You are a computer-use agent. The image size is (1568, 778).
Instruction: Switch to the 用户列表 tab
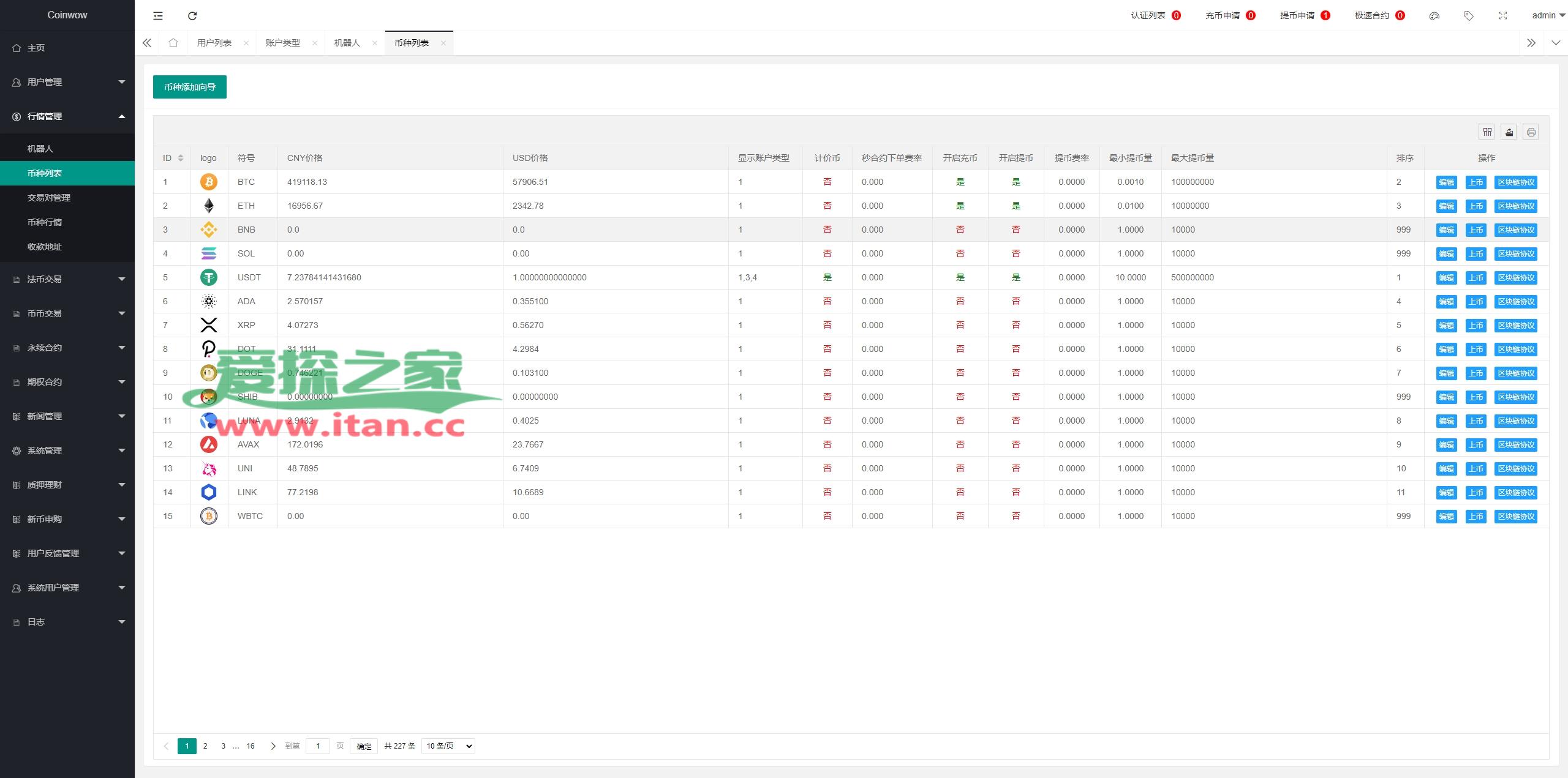click(x=214, y=43)
